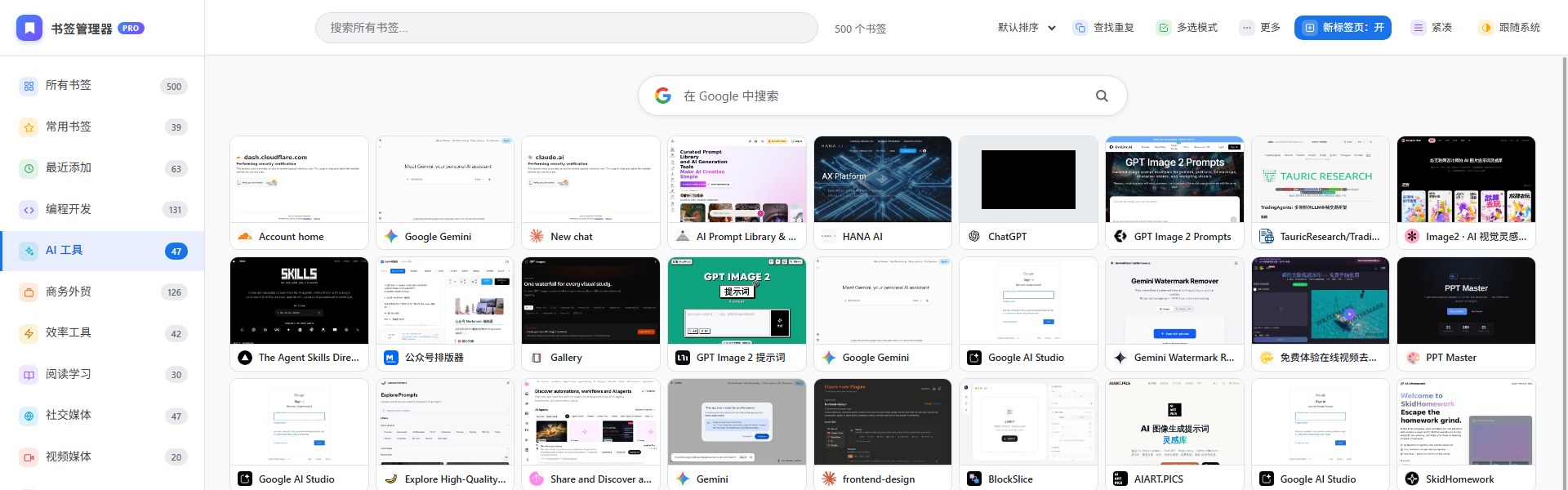
Task: Open the 免费体验在线视频去 bookmark
Action: pos(1321,314)
